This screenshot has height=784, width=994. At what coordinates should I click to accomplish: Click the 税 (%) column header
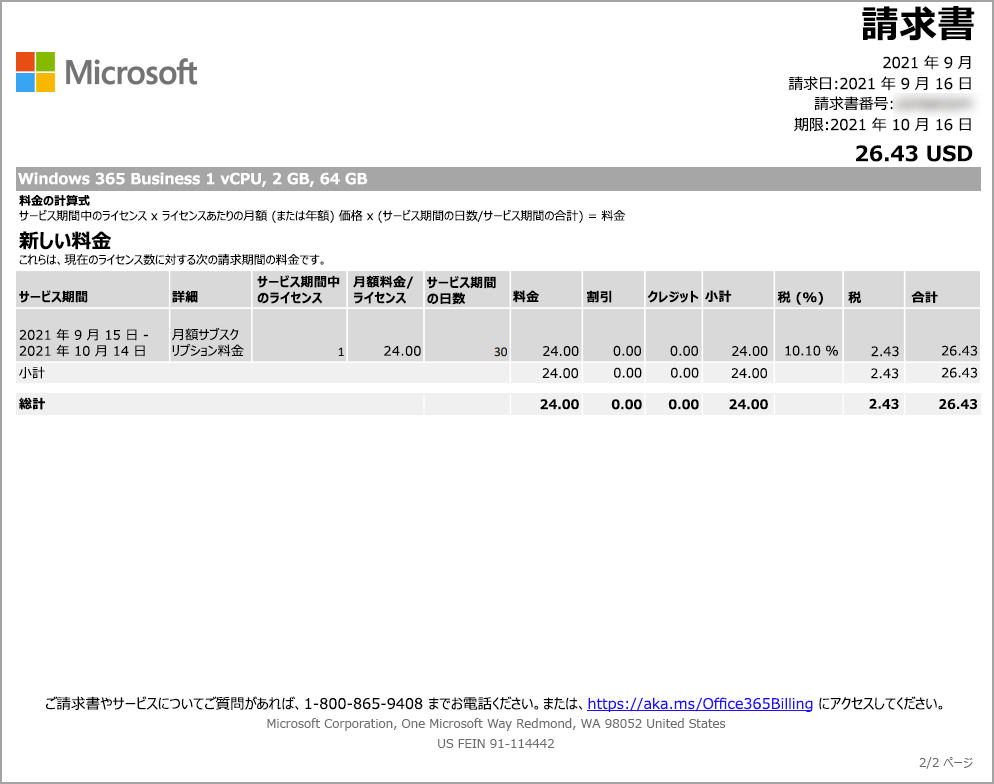click(808, 290)
